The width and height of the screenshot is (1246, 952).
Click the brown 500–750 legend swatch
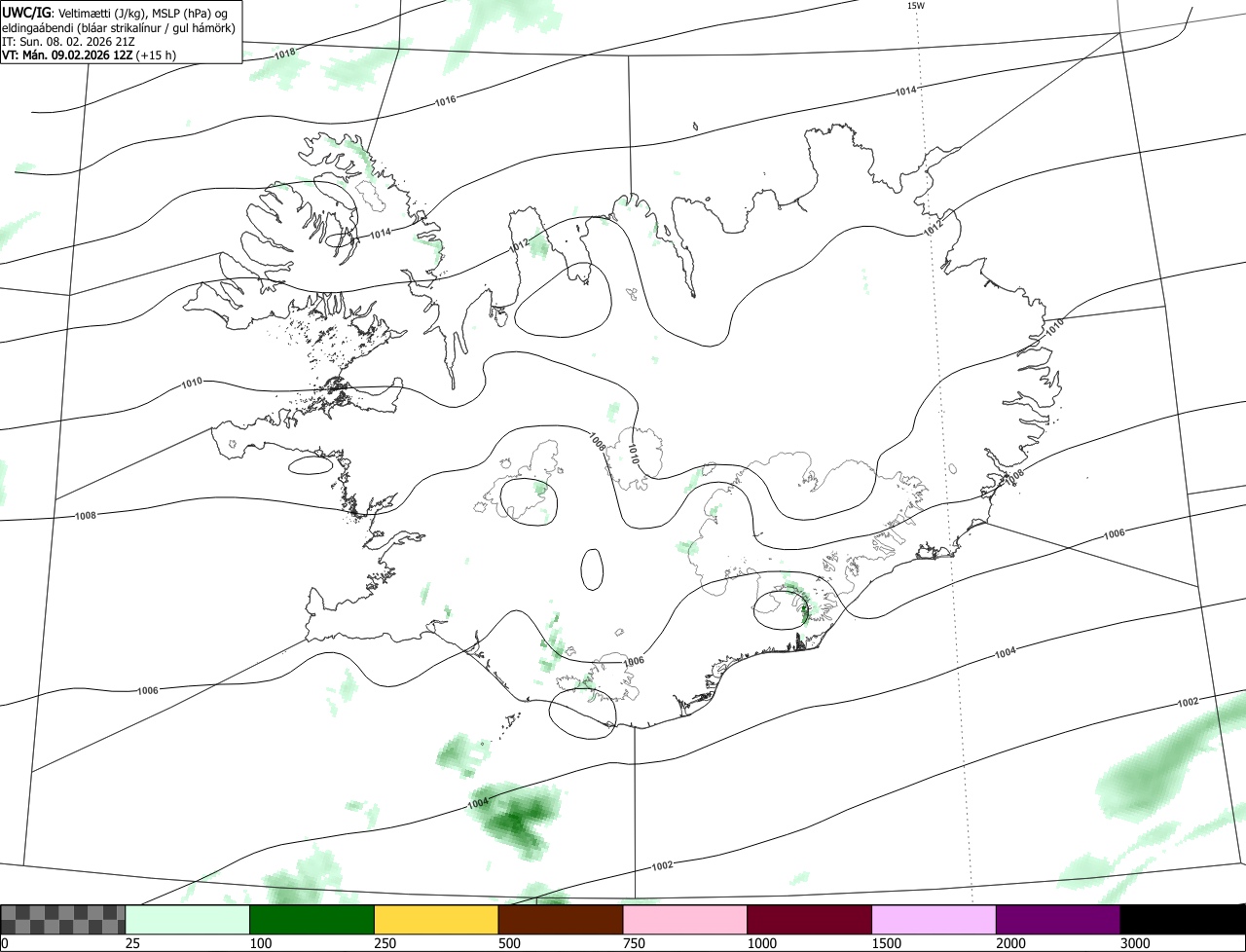point(561,920)
